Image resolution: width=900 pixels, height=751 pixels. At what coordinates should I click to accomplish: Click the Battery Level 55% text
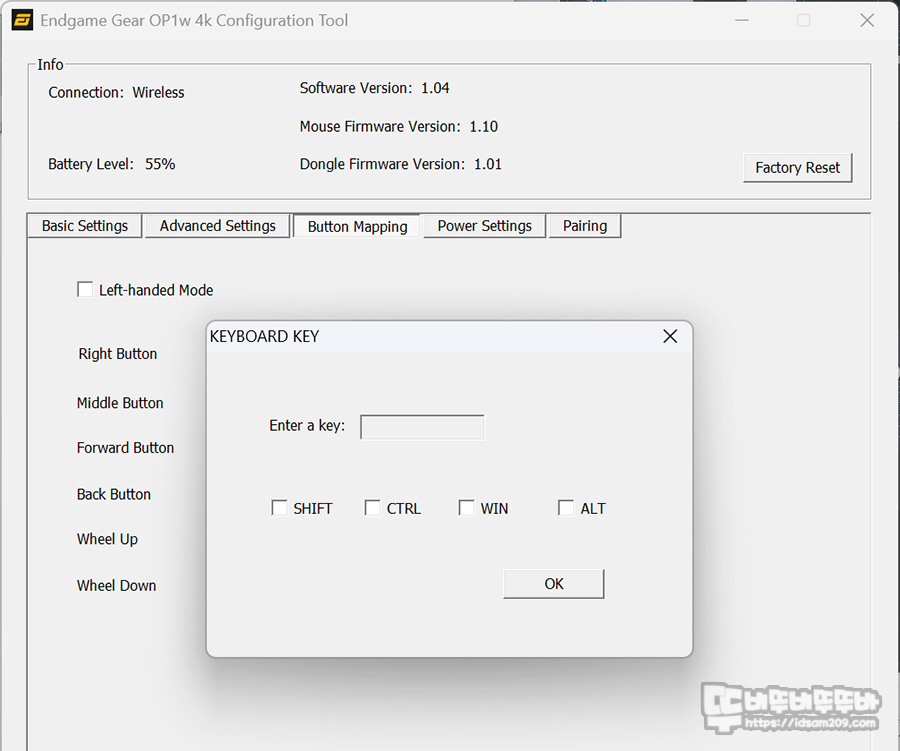111,164
